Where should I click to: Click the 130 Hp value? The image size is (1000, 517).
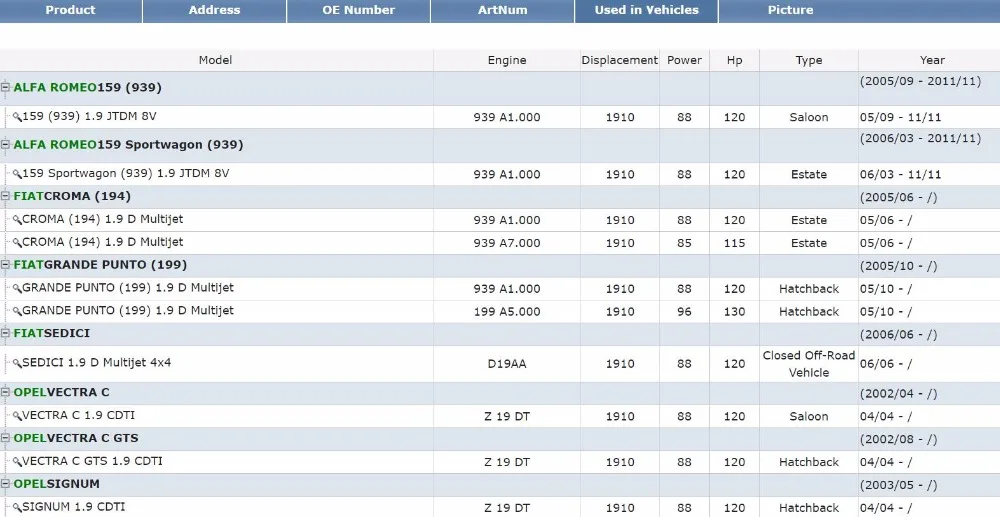pos(735,312)
